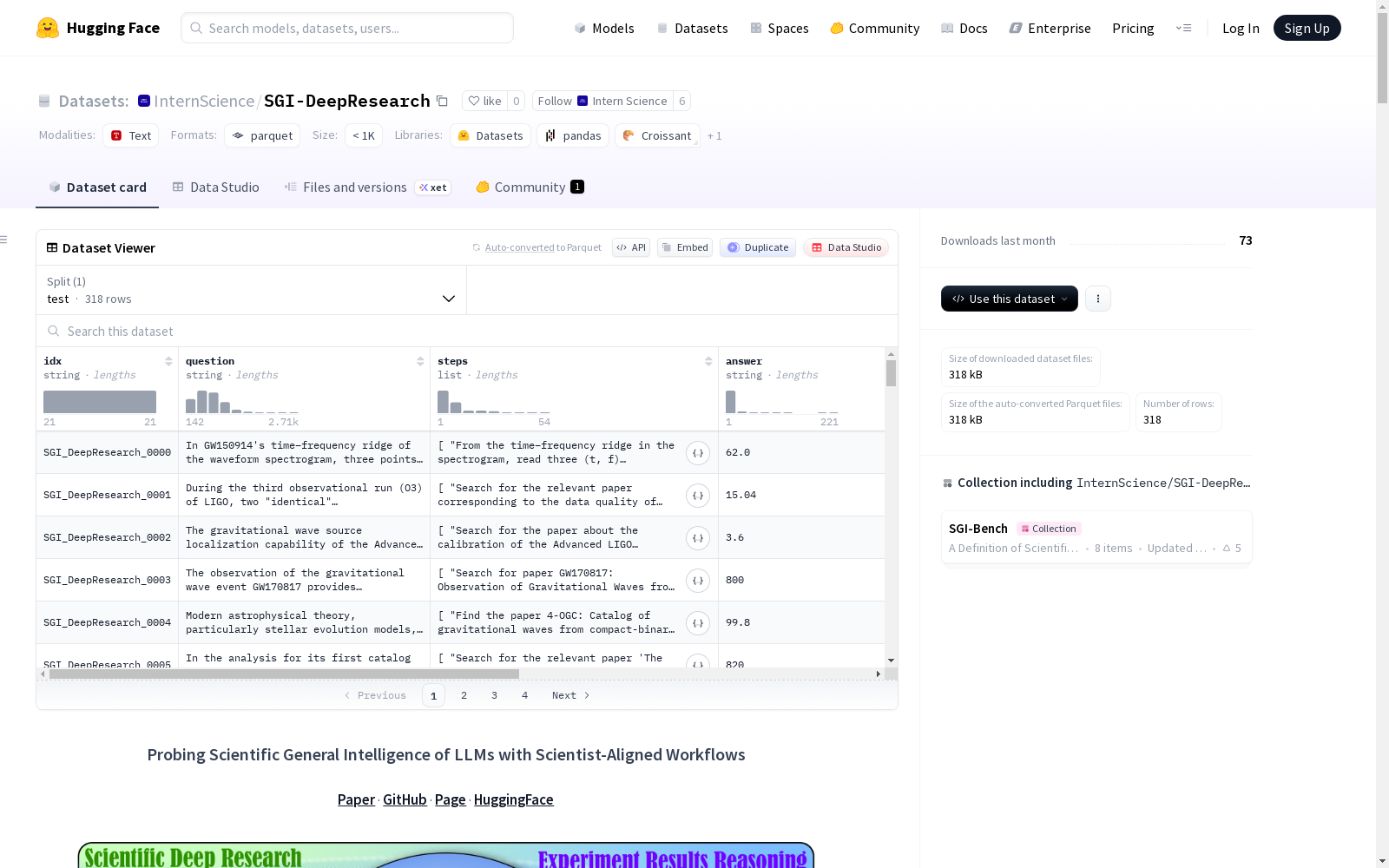Screen dimensions: 1389x868
Task: Click the Log In link
Action: pyautogui.click(x=1241, y=28)
